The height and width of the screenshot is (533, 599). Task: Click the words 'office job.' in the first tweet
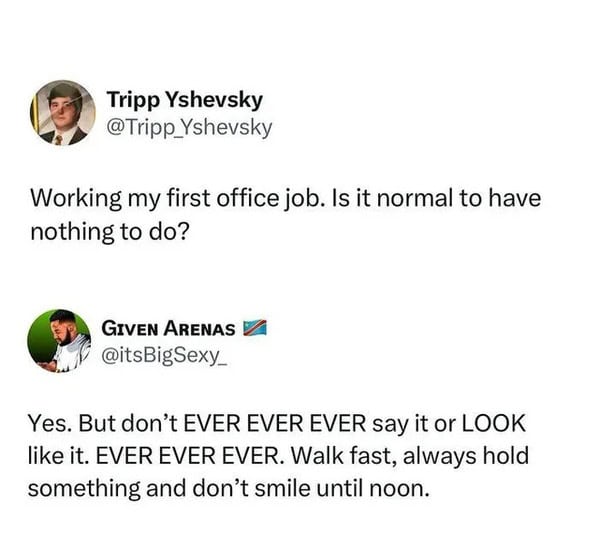[272, 199]
